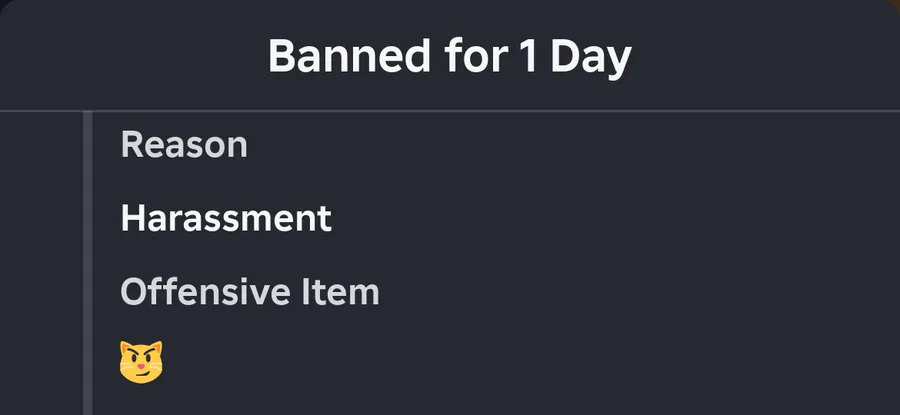Click the empty gutter left of the quote bar

pos(41,263)
